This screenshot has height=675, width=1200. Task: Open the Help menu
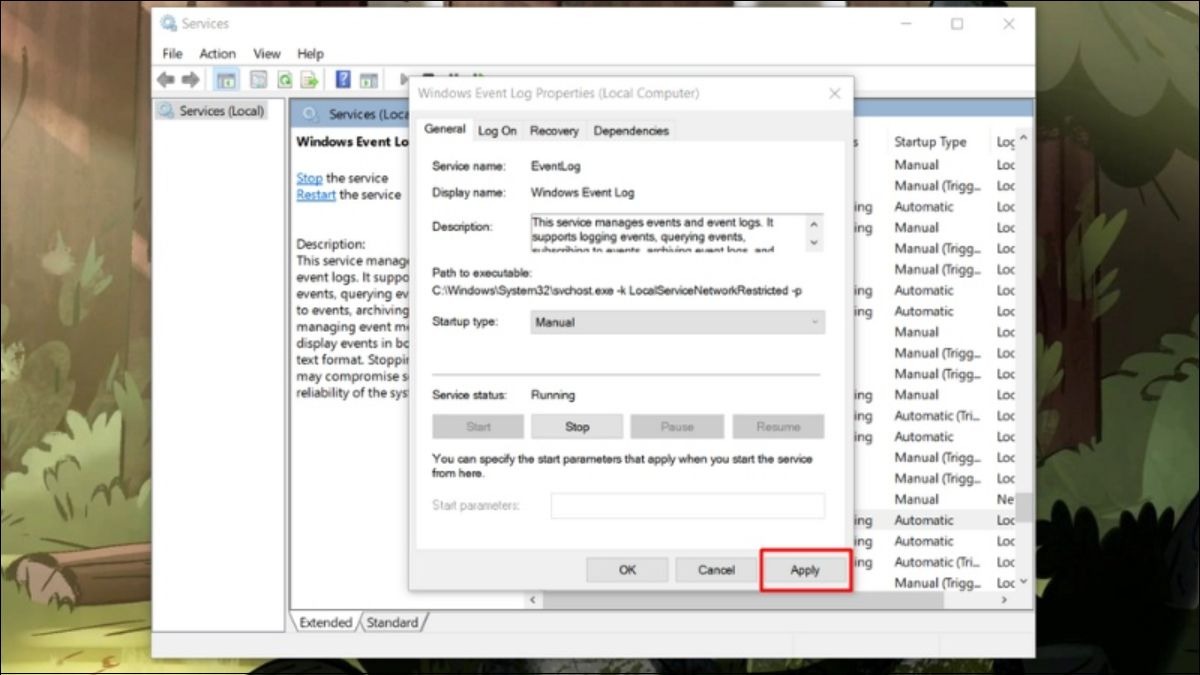[311, 53]
